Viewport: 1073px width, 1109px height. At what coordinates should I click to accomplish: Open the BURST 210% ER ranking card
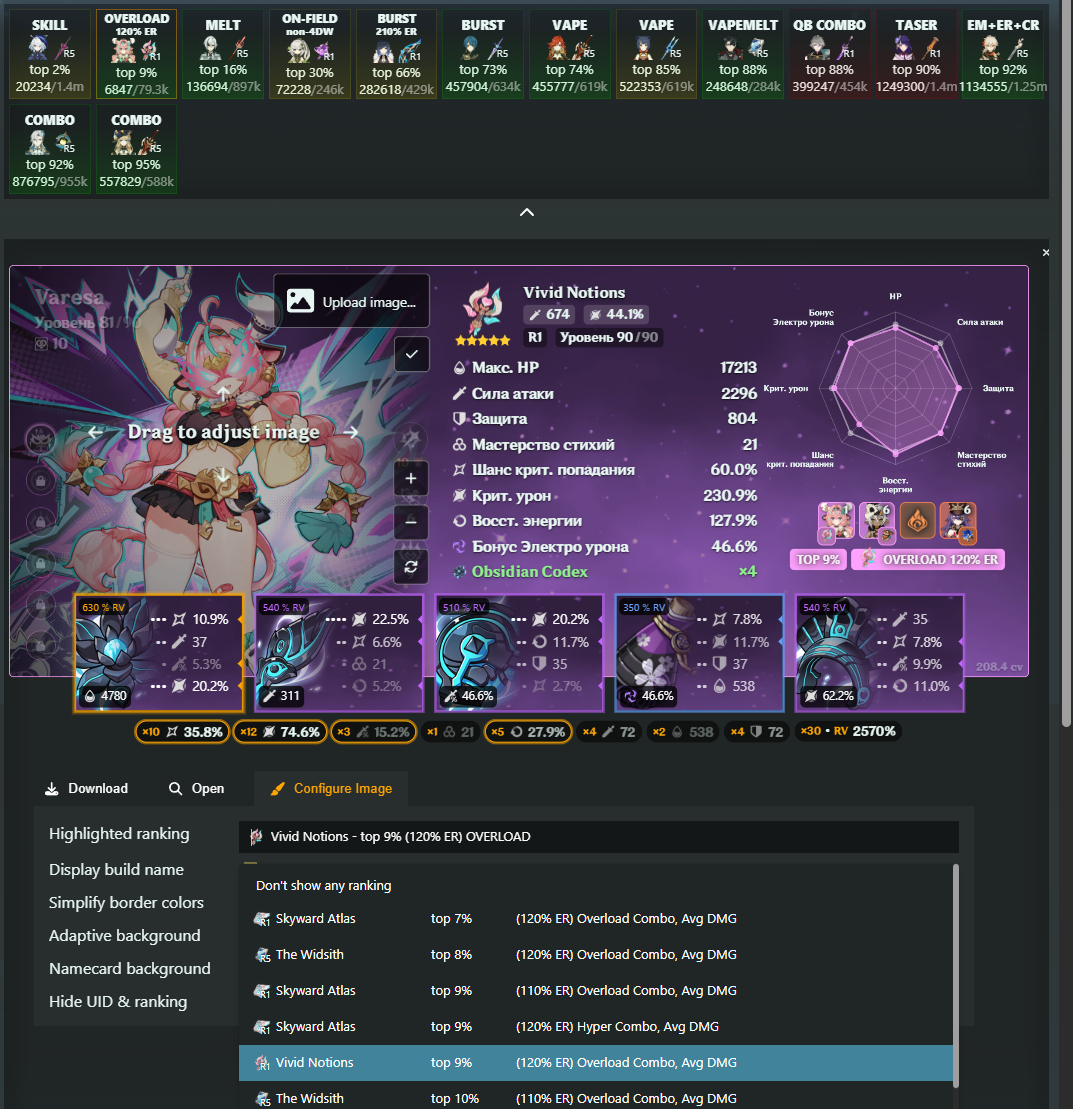coord(396,54)
